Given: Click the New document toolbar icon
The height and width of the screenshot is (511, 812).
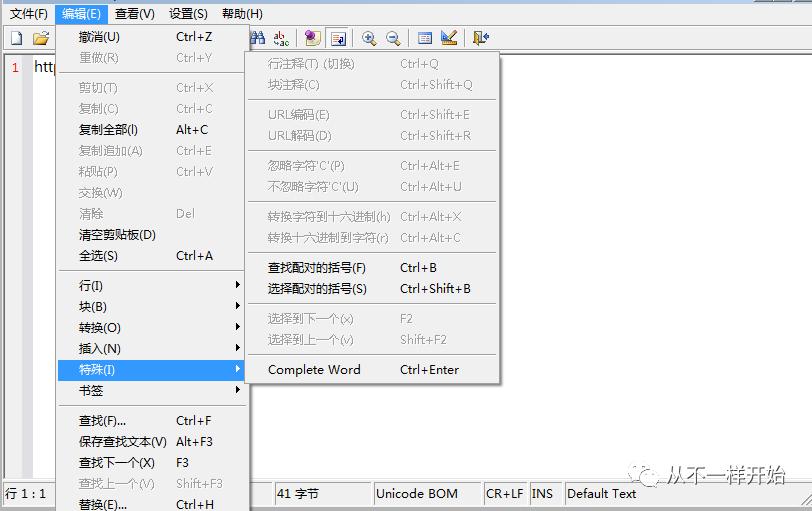Looking at the screenshot, I should tap(17, 38).
